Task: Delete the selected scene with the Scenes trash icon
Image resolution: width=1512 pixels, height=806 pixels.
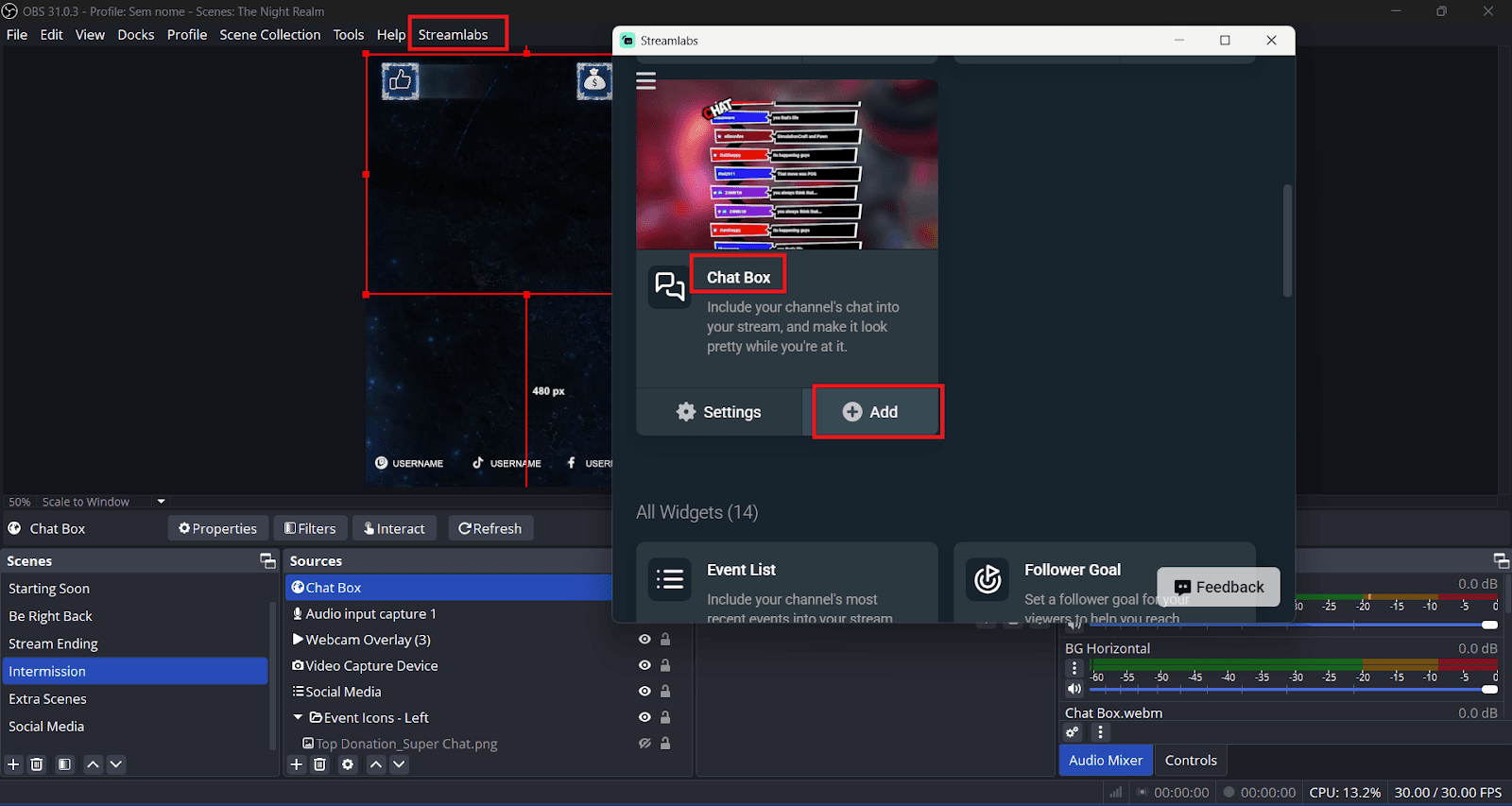Action: point(37,764)
